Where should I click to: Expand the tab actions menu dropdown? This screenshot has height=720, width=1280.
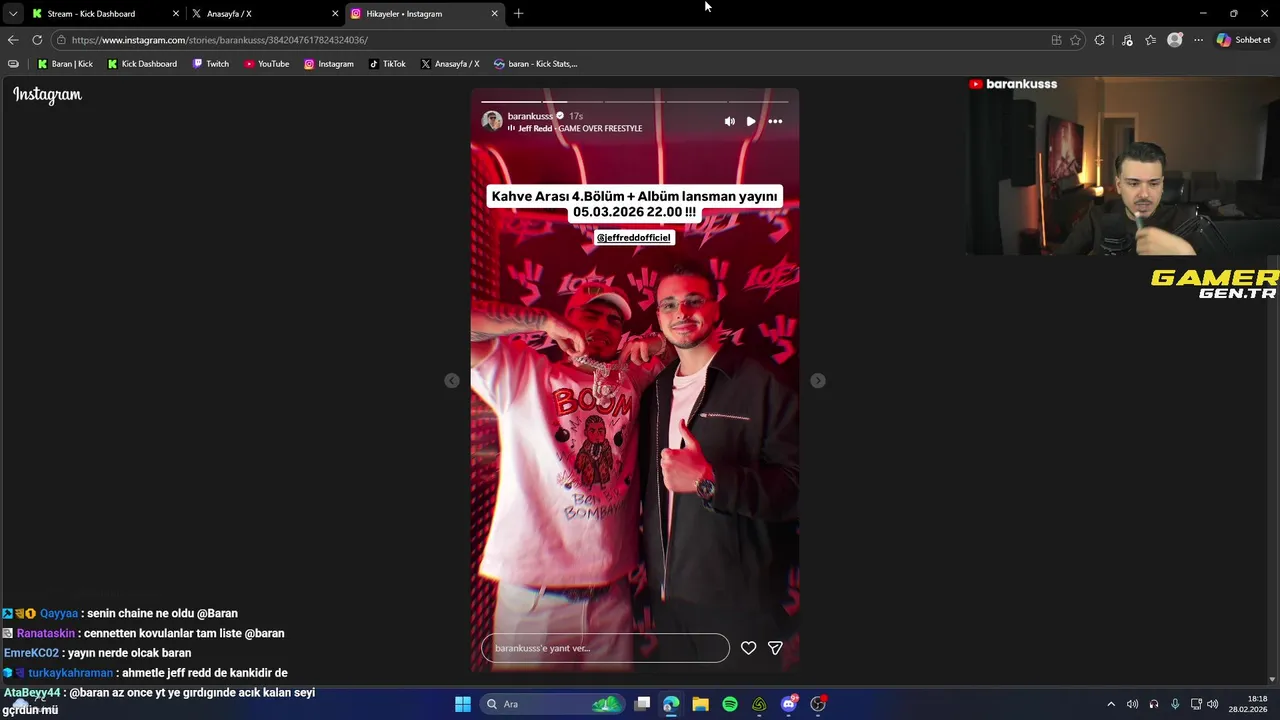click(12, 14)
